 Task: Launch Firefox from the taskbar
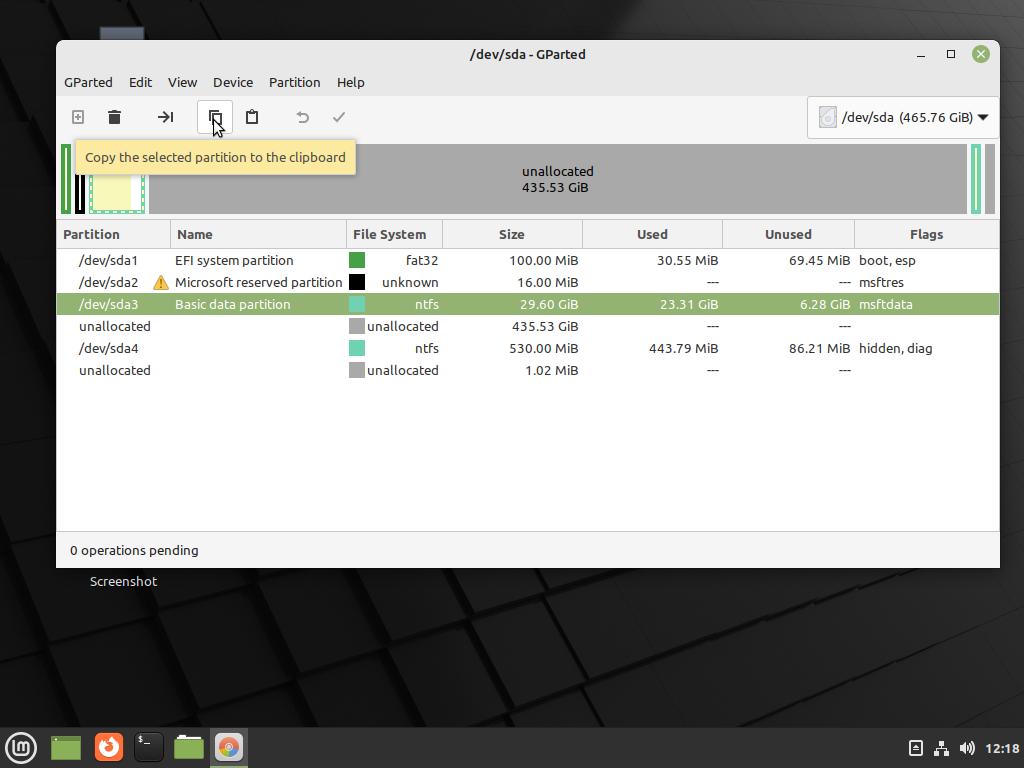[108, 747]
